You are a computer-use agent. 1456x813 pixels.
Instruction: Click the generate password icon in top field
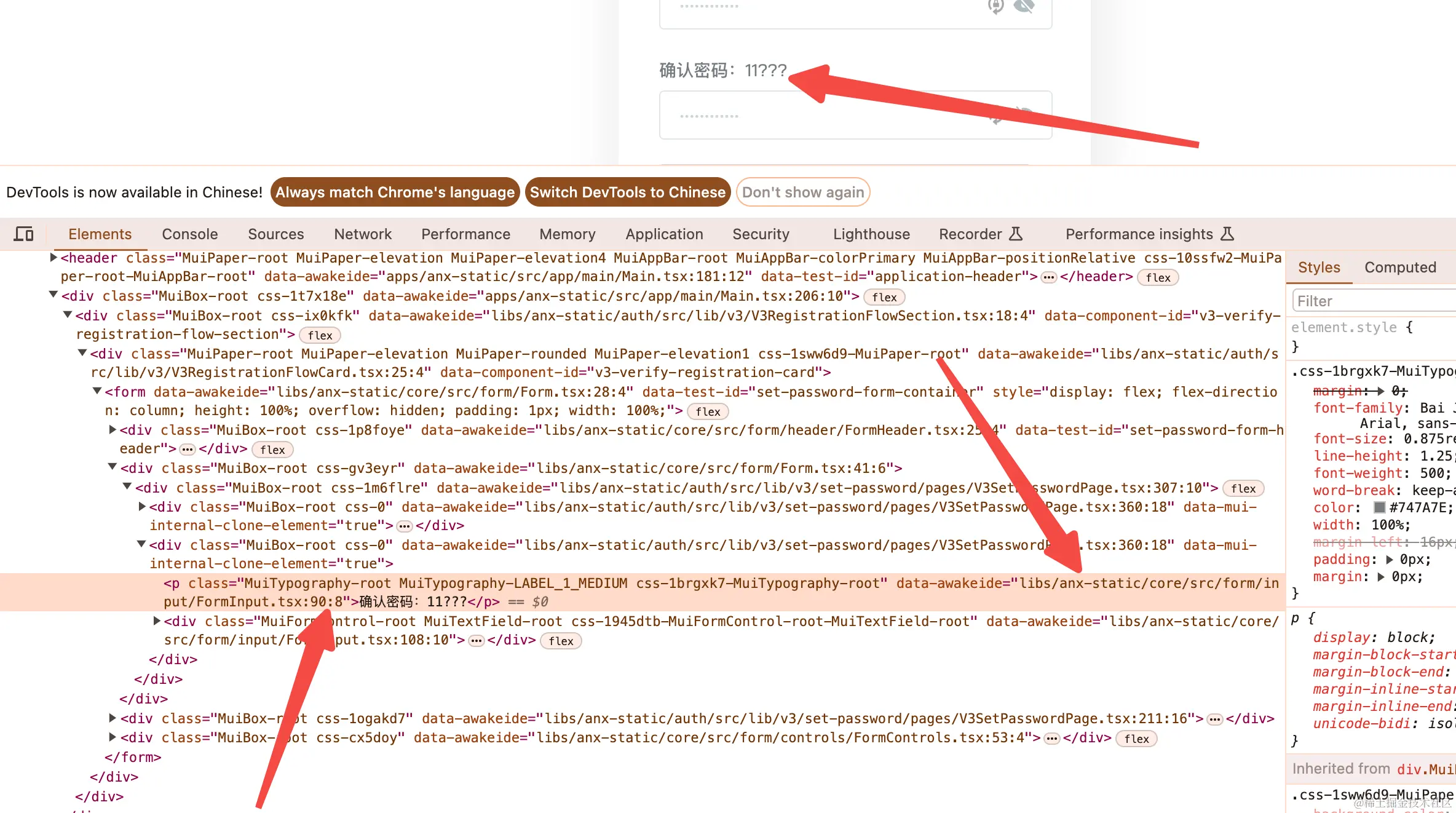pyautogui.click(x=995, y=6)
